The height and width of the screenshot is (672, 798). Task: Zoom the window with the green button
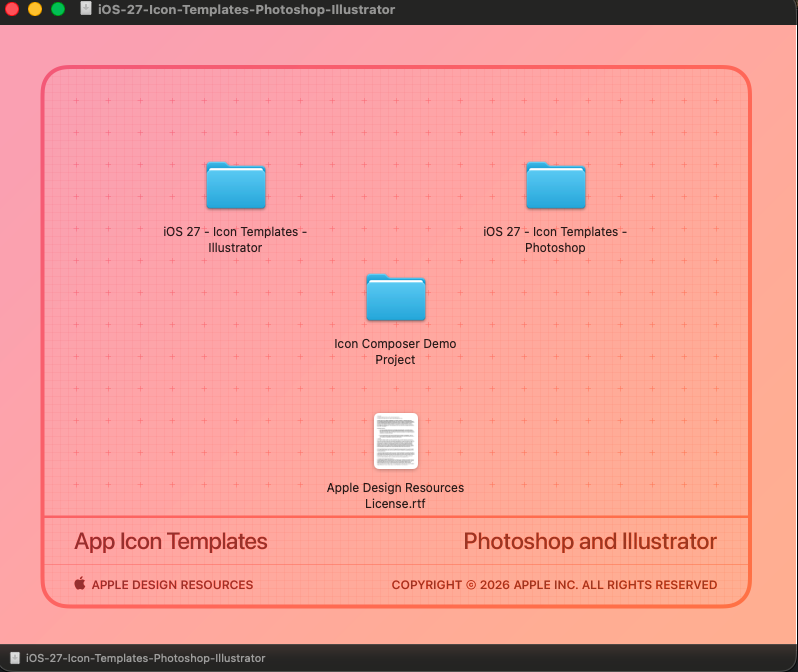pyautogui.click(x=58, y=9)
